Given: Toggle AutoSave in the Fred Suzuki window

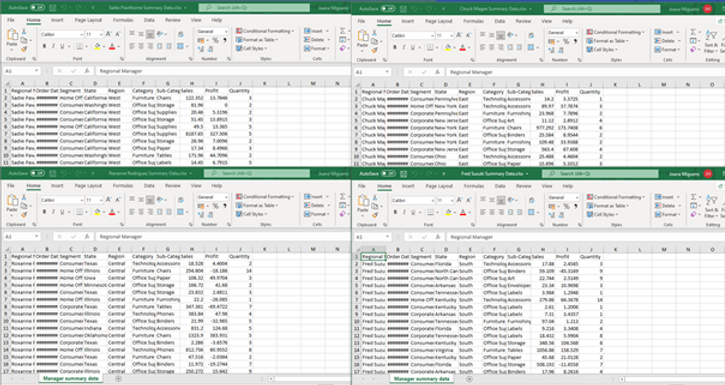Looking at the screenshot, I should click(x=387, y=173).
